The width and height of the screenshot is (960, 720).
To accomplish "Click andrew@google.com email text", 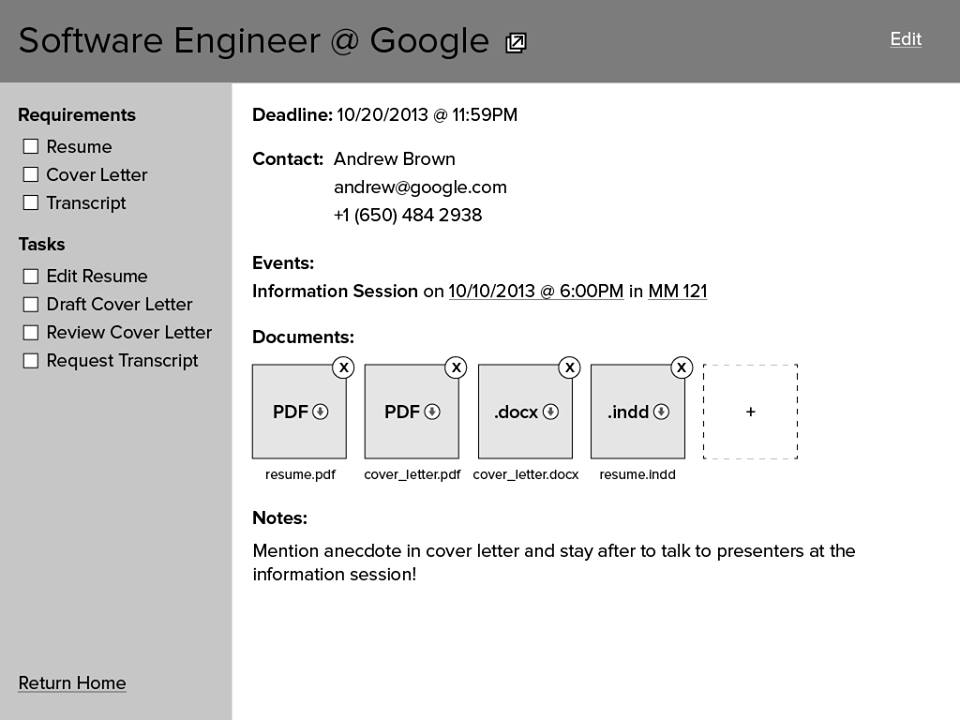I will click(420, 187).
